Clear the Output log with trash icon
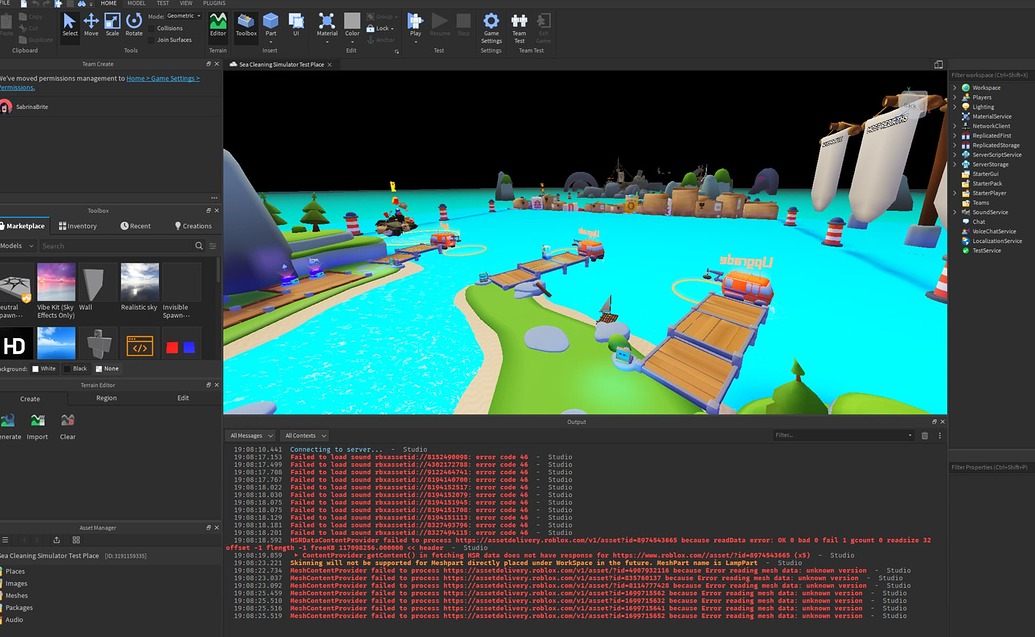Image resolution: width=1035 pixels, height=637 pixels. pyautogui.click(x=925, y=436)
